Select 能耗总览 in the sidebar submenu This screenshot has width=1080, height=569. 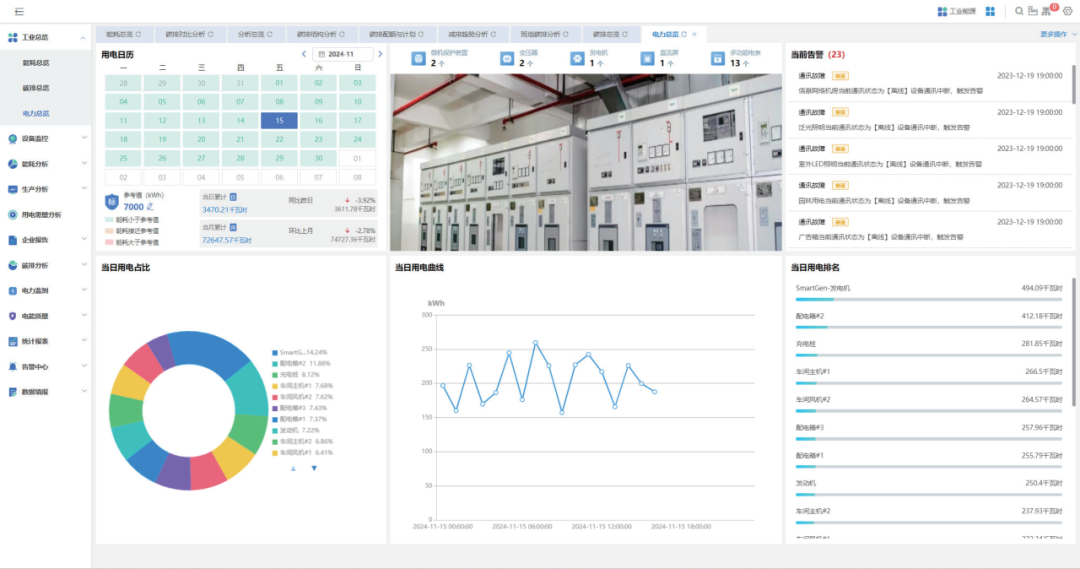pyautogui.click(x=36, y=62)
